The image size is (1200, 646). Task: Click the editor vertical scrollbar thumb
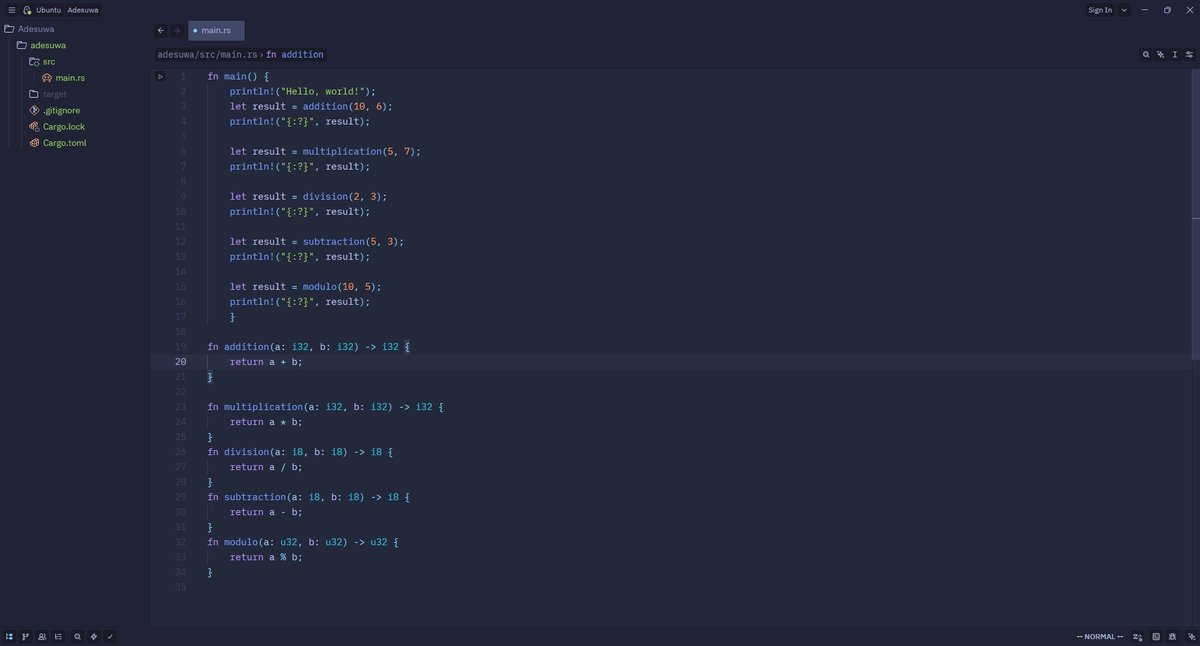(x=1196, y=215)
